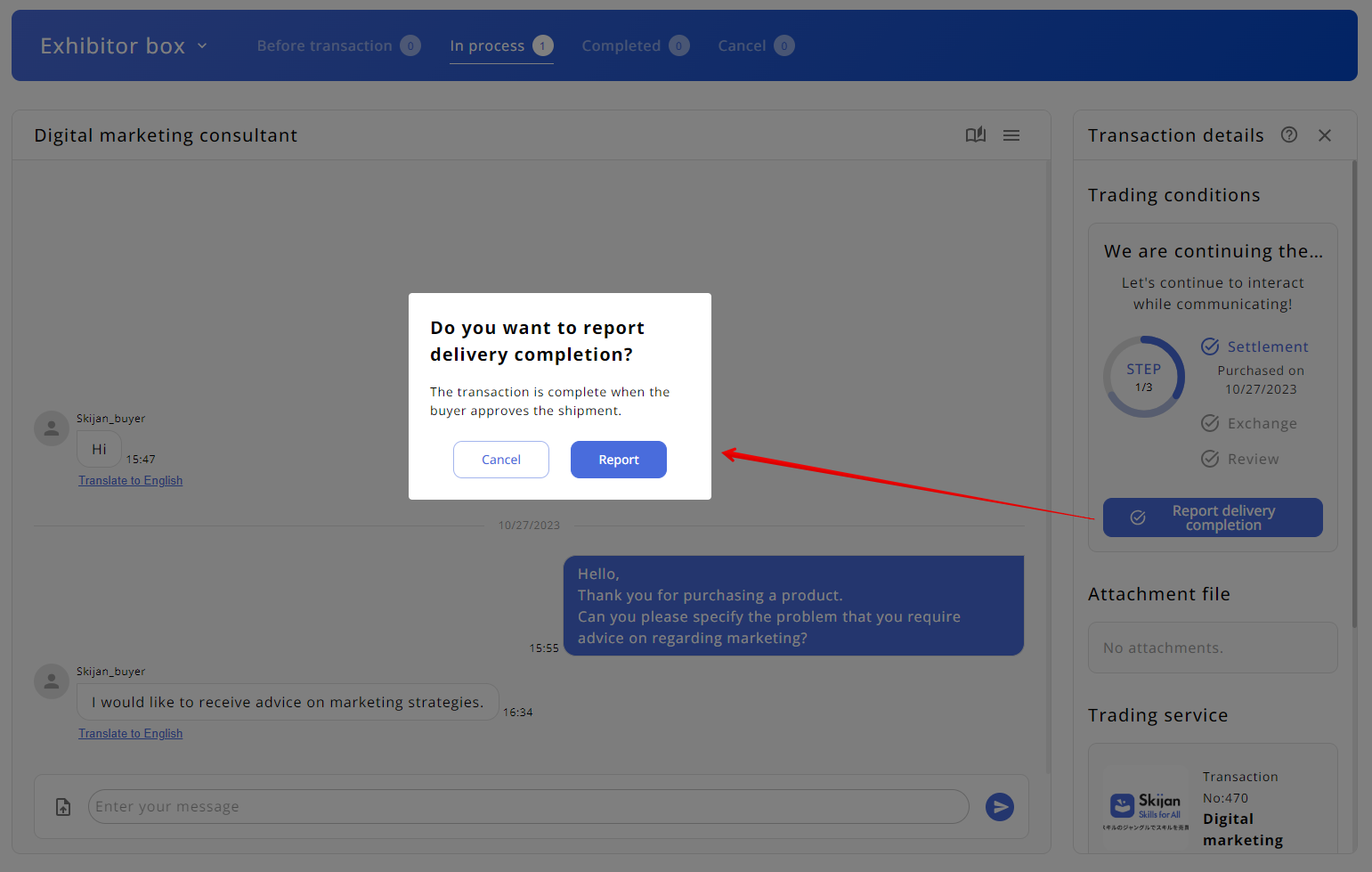Open the manual book icon in chat header
1372x872 pixels.
click(976, 134)
